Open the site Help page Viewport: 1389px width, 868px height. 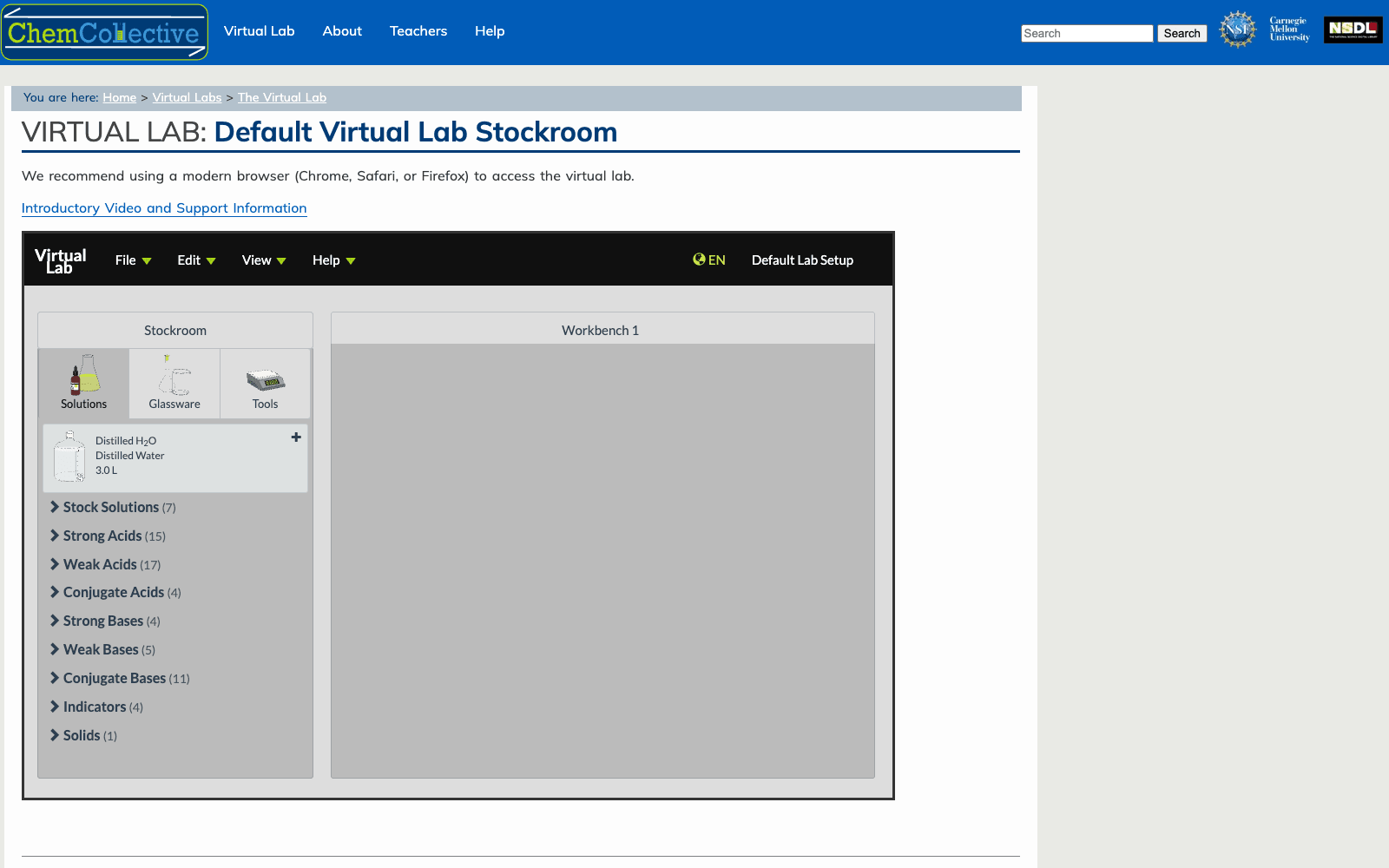coord(490,31)
